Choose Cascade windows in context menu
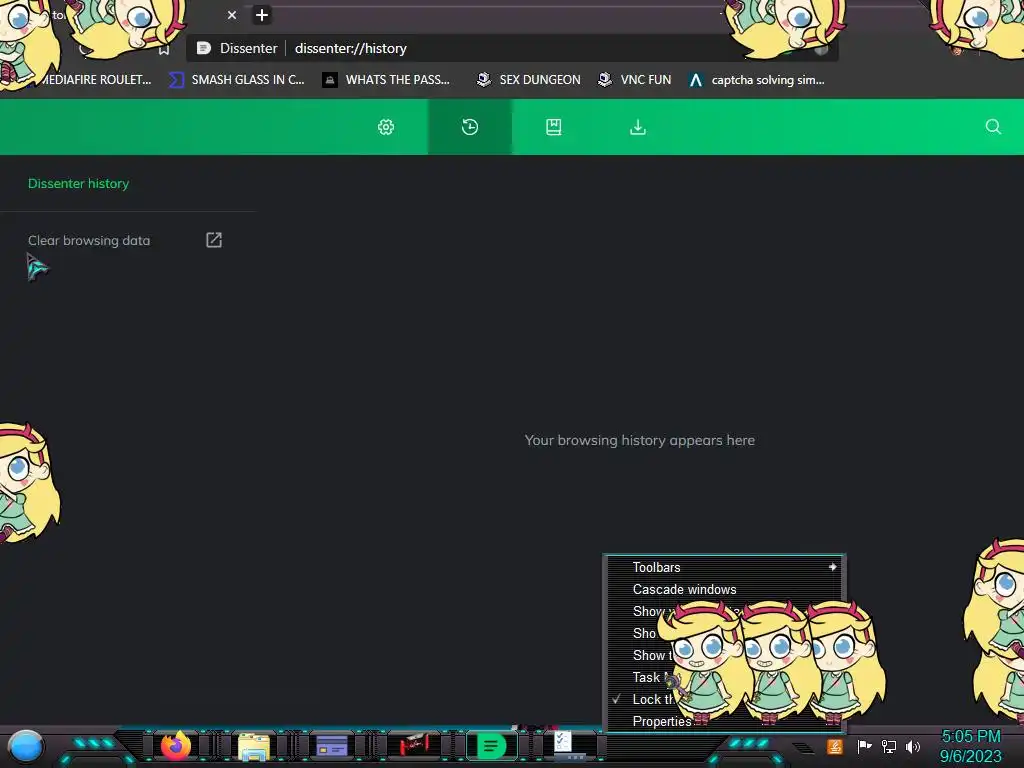The image size is (1024, 768). coord(724,589)
